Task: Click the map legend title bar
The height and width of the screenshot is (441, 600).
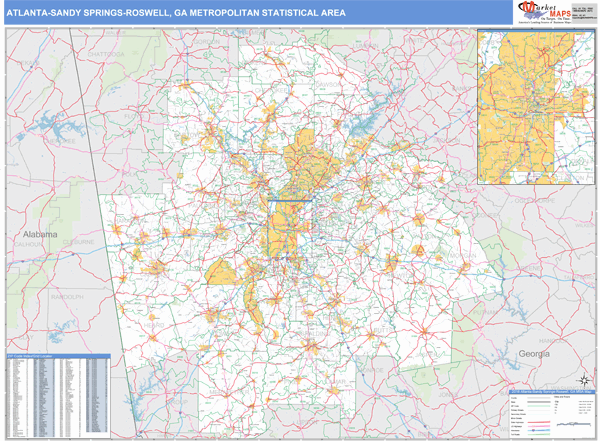Action: (548, 390)
